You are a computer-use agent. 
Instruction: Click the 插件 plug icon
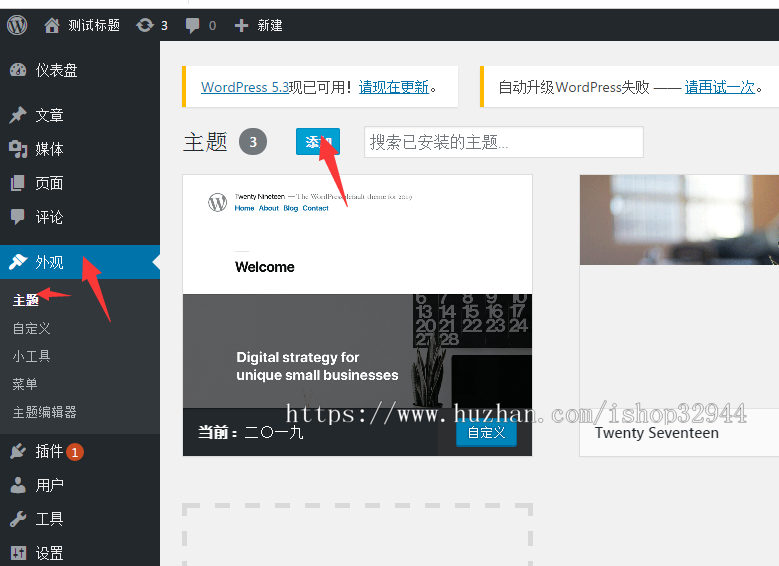18,451
